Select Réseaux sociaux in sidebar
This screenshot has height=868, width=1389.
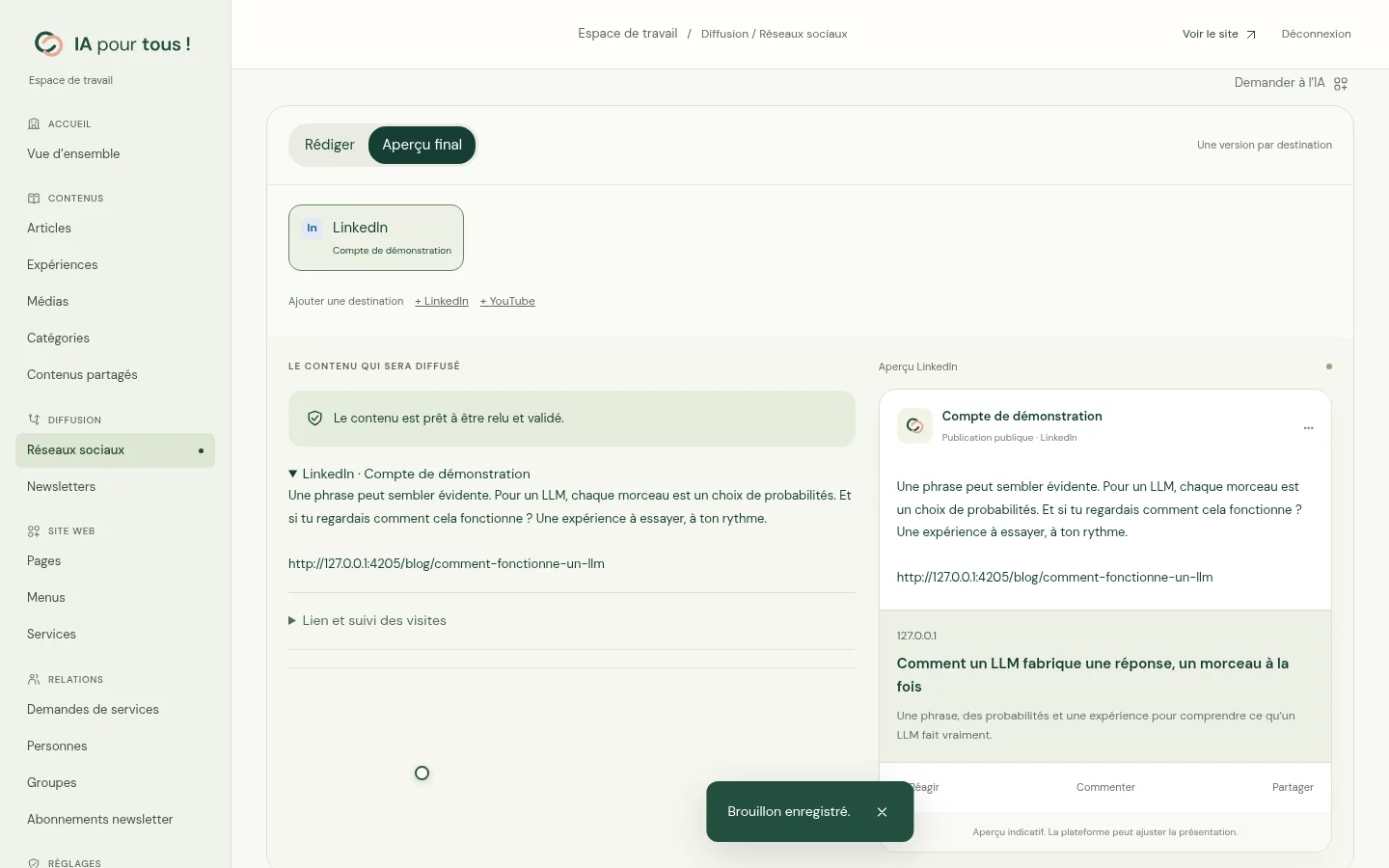click(115, 450)
